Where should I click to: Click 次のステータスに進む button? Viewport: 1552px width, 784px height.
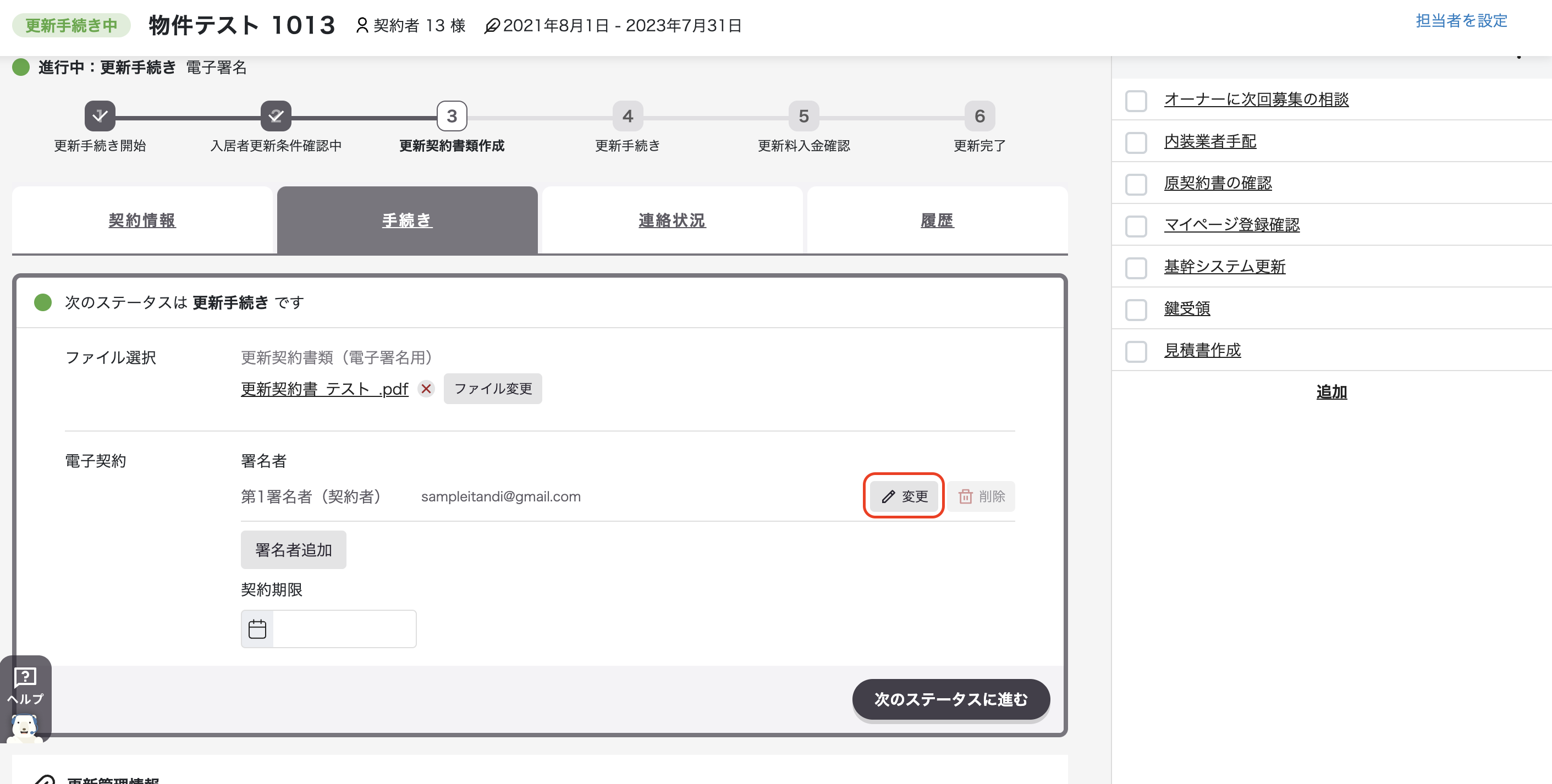pyautogui.click(x=951, y=699)
